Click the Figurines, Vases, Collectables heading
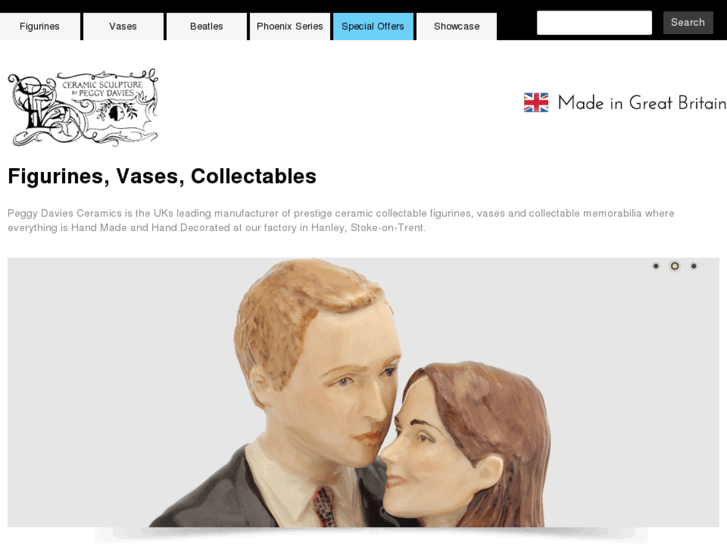Image resolution: width=727 pixels, height=545 pixels. coord(162,176)
